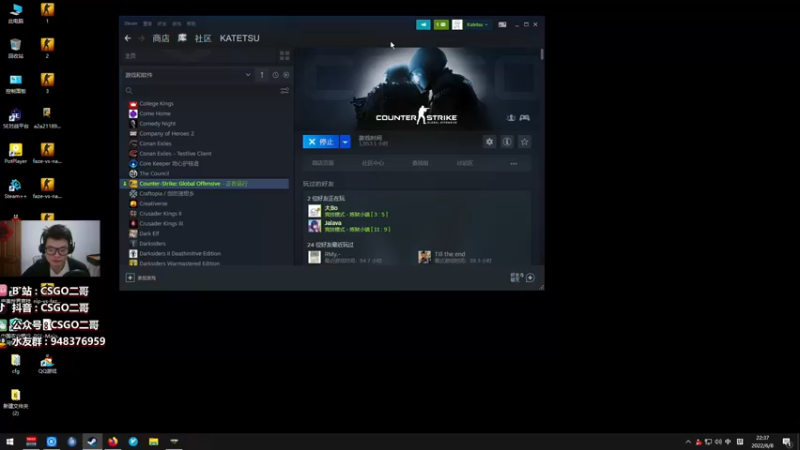The height and width of the screenshot is (450, 800).
Task: Open the green notifications mail button
Action: click(x=441, y=24)
